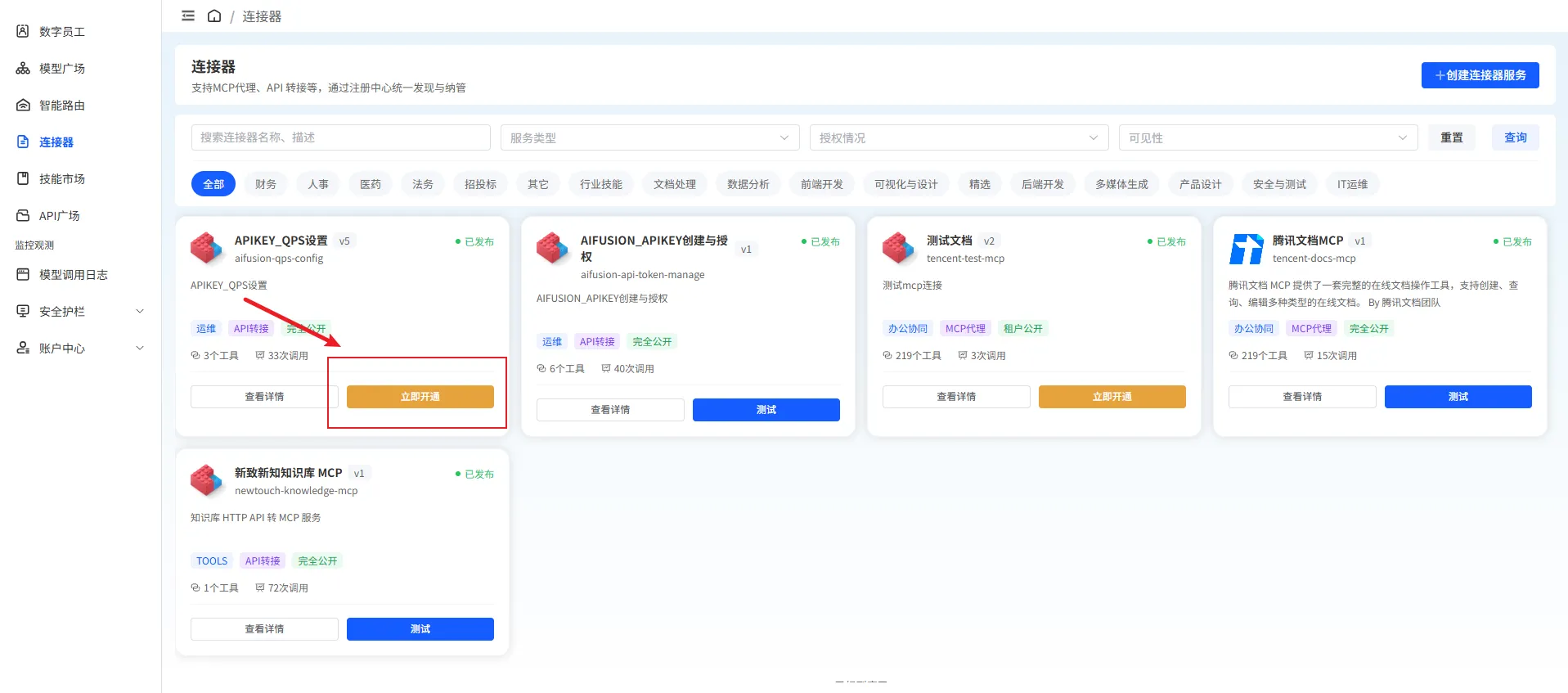
Task: Click 立即开通 on the APIKEY_QPS设置 card
Action: click(x=420, y=397)
